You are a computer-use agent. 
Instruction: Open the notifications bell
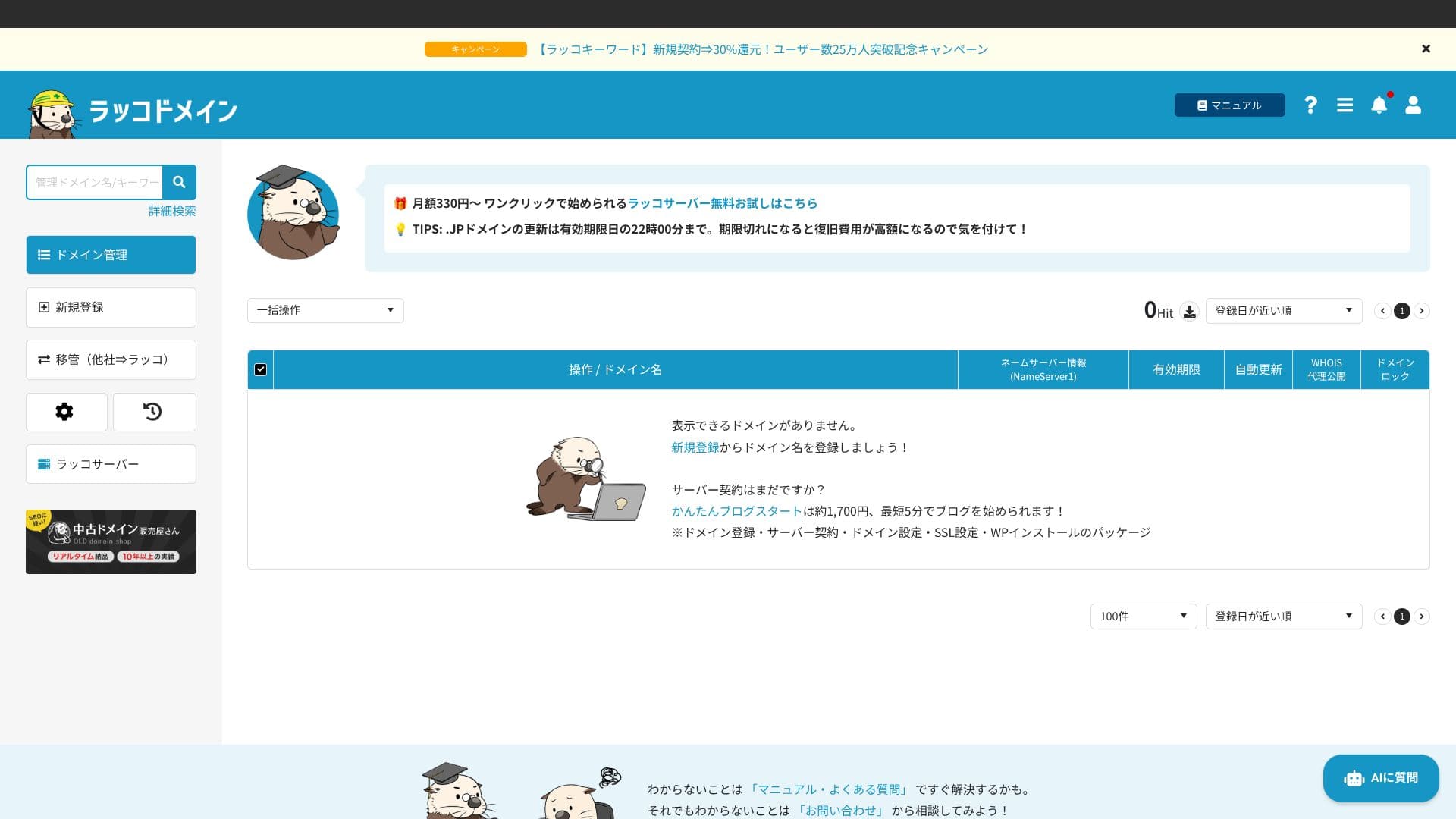click(1379, 105)
